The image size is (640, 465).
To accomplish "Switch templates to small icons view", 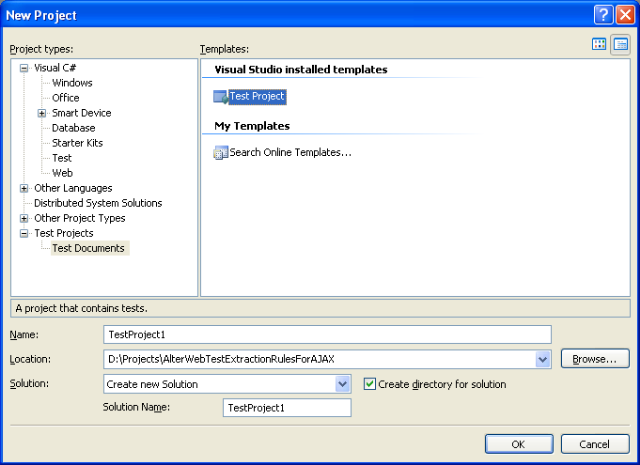I will (621, 44).
